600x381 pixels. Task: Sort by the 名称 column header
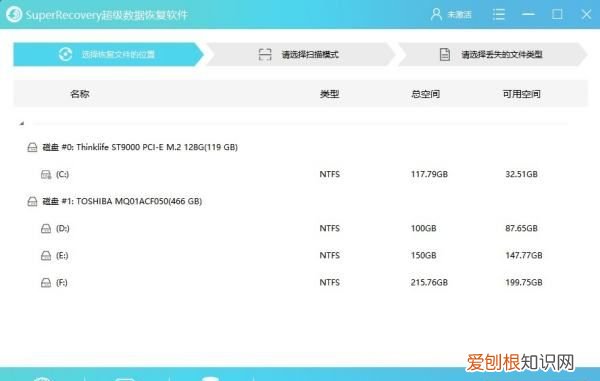click(80, 94)
